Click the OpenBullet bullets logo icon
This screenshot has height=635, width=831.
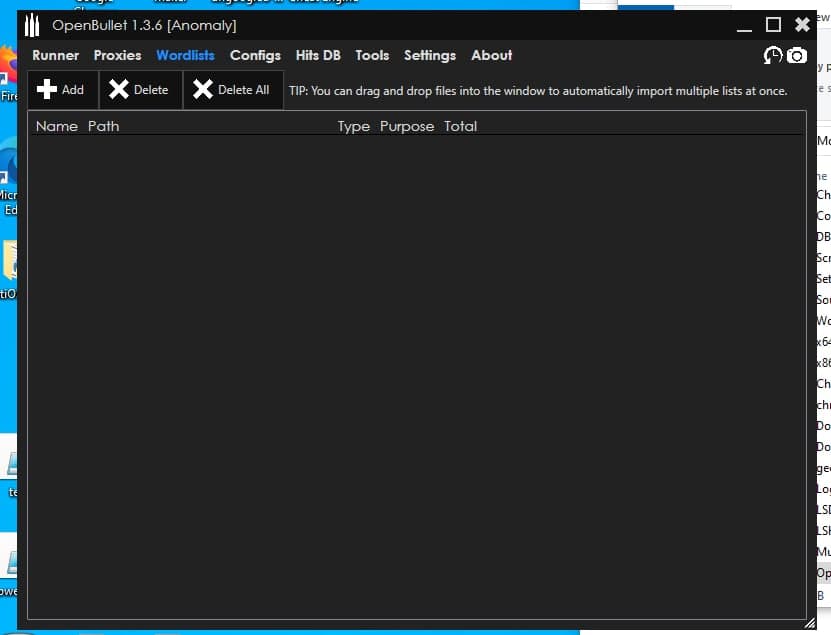(x=33, y=25)
